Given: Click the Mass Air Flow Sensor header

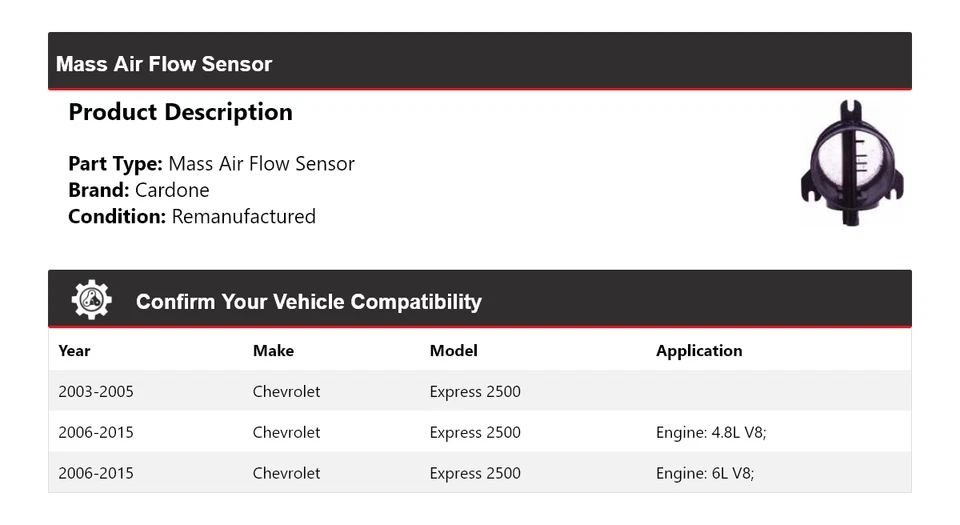Looking at the screenshot, I should [x=164, y=64].
